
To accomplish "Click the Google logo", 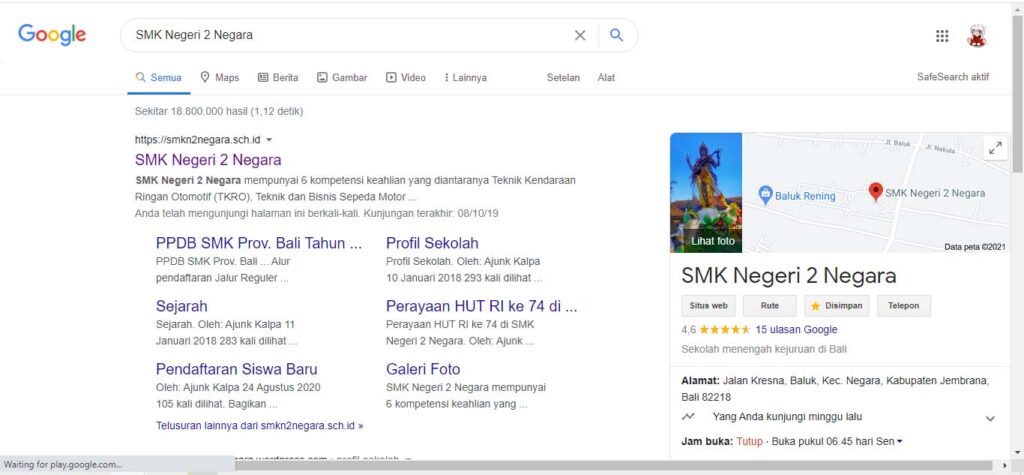I will point(52,35).
